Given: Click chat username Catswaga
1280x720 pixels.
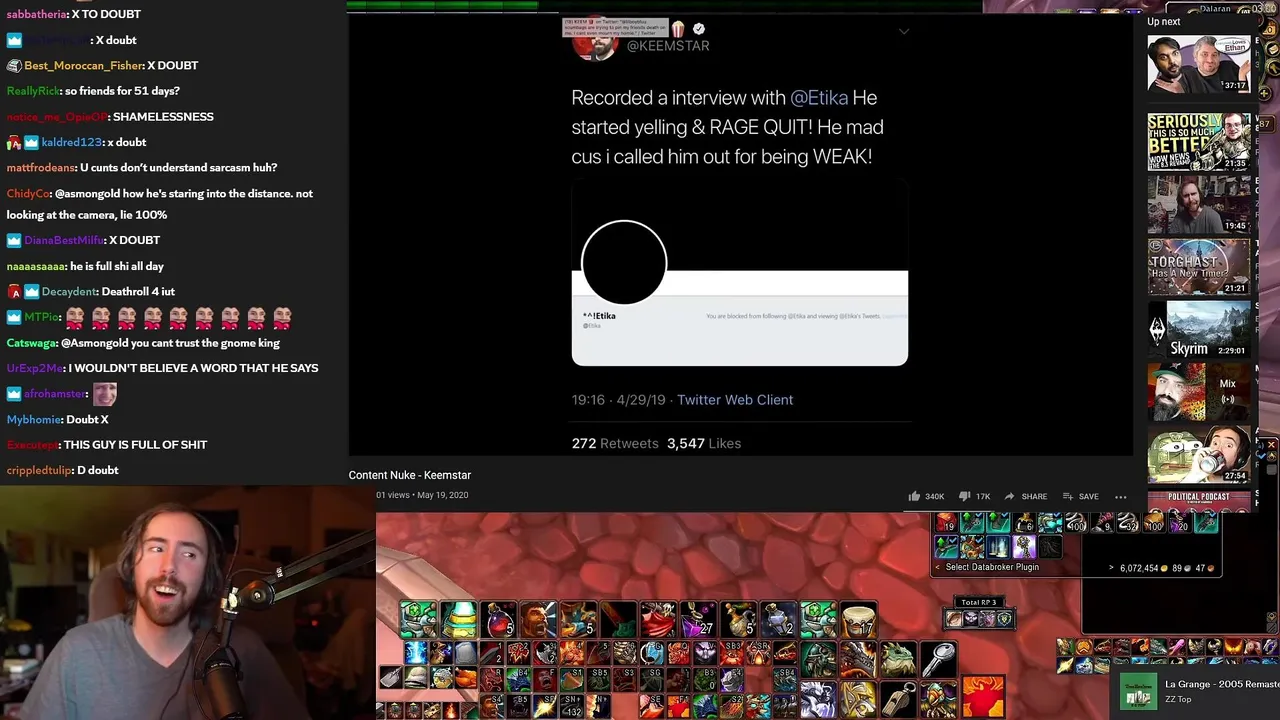Looking at the screenshot, I should point(31,343).
